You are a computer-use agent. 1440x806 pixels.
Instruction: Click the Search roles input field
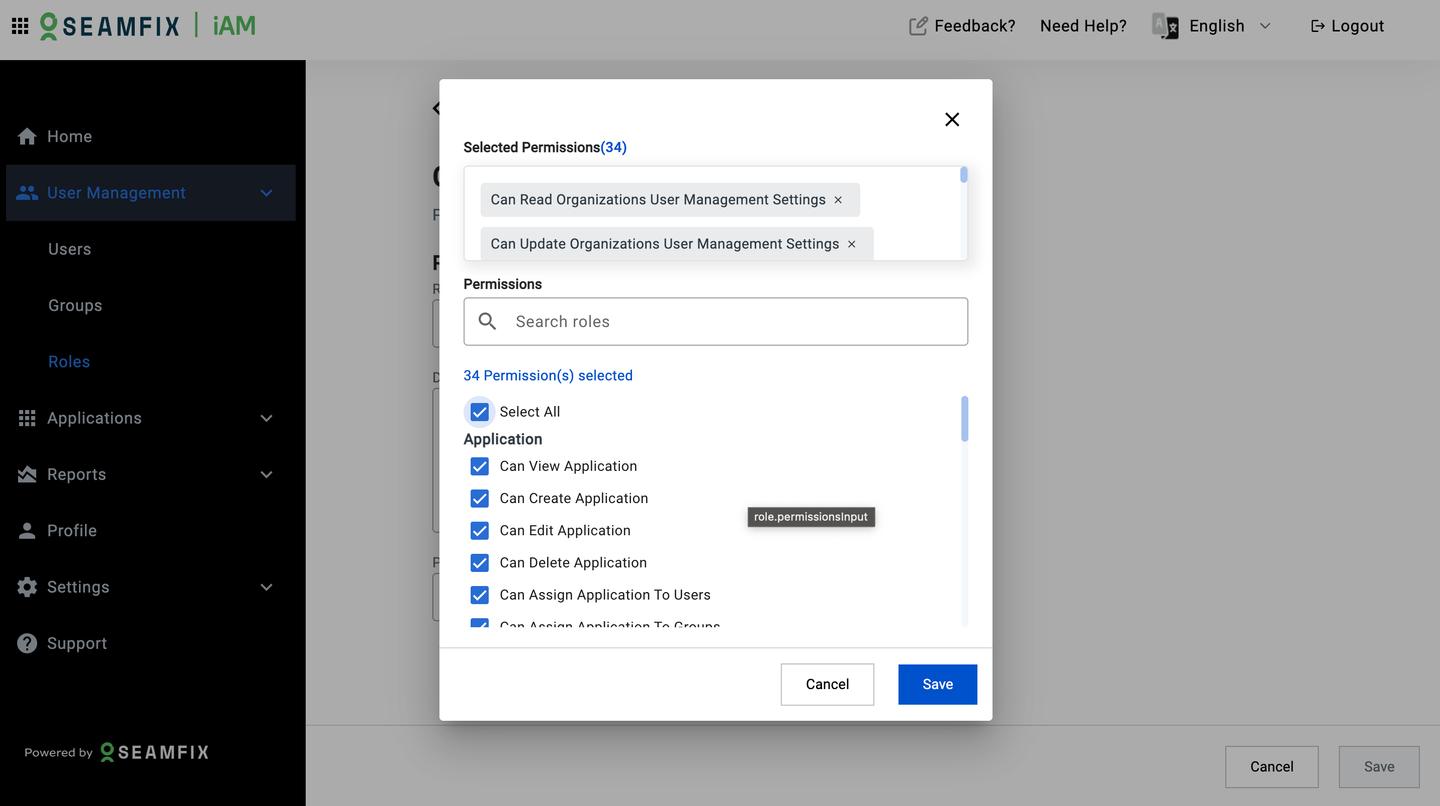point(716,321)
